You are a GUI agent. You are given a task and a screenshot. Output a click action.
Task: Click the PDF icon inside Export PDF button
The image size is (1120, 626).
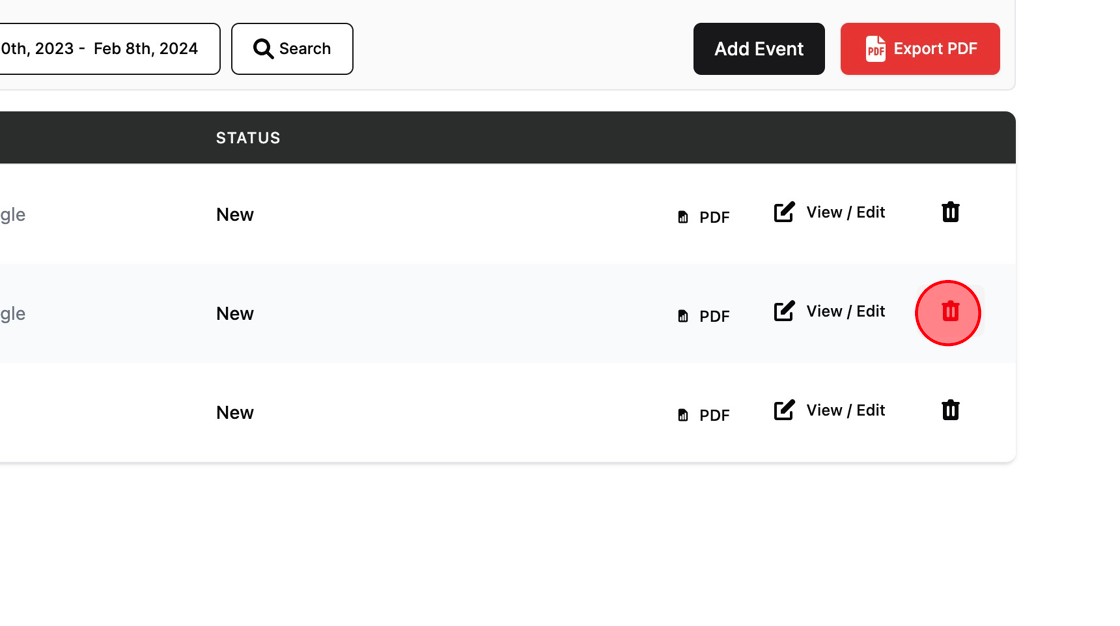tap(875, 49)
